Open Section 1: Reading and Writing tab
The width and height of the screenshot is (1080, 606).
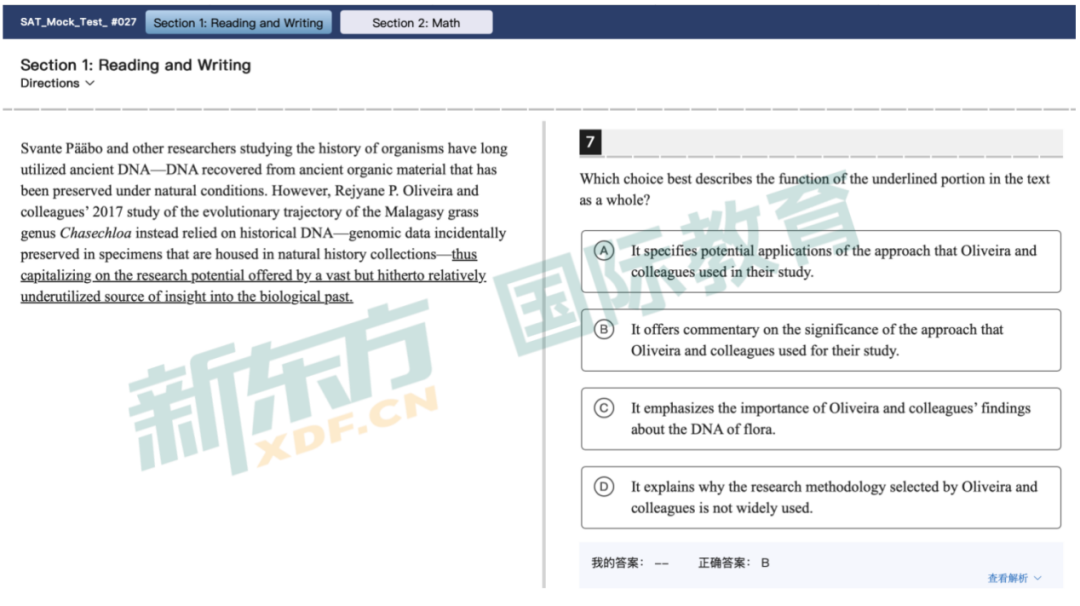click(x=238, y=23)
